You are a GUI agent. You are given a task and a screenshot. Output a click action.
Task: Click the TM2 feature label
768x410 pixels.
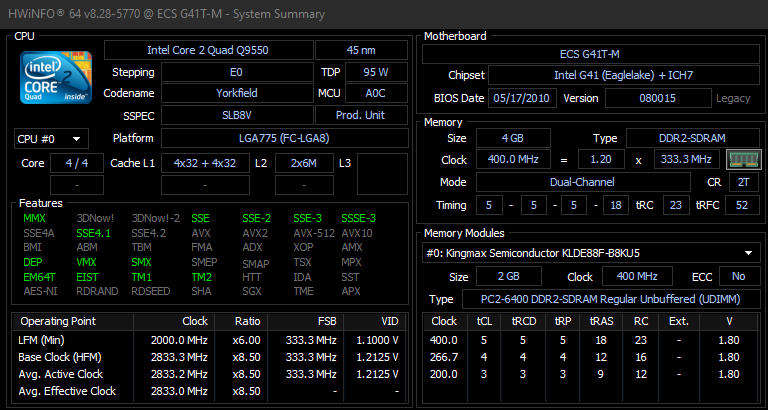click(201, 277)
